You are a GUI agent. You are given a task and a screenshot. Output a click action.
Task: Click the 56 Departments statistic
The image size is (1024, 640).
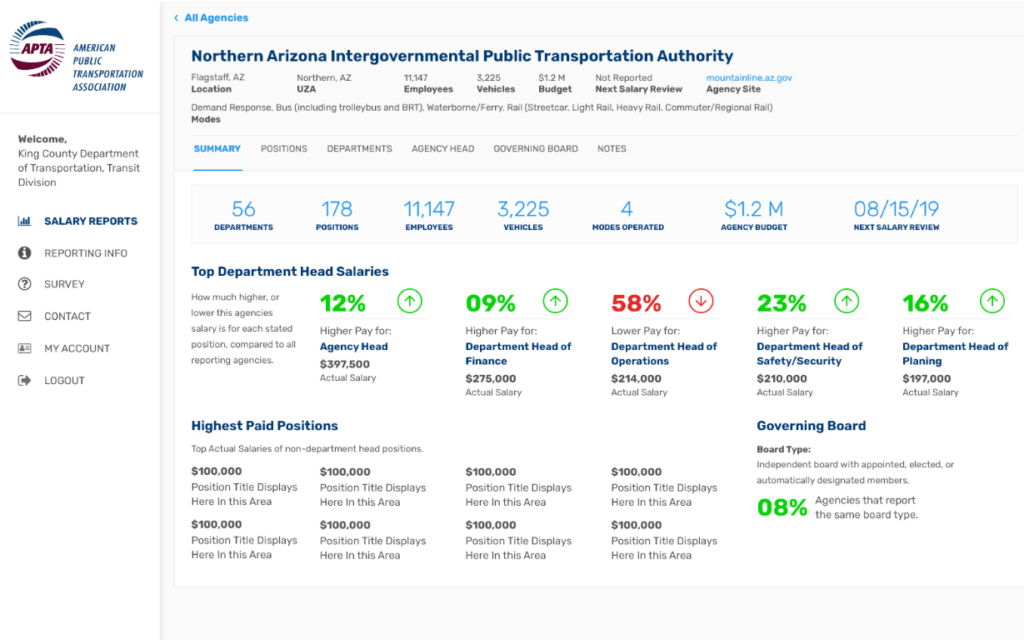tap(244, 215)
